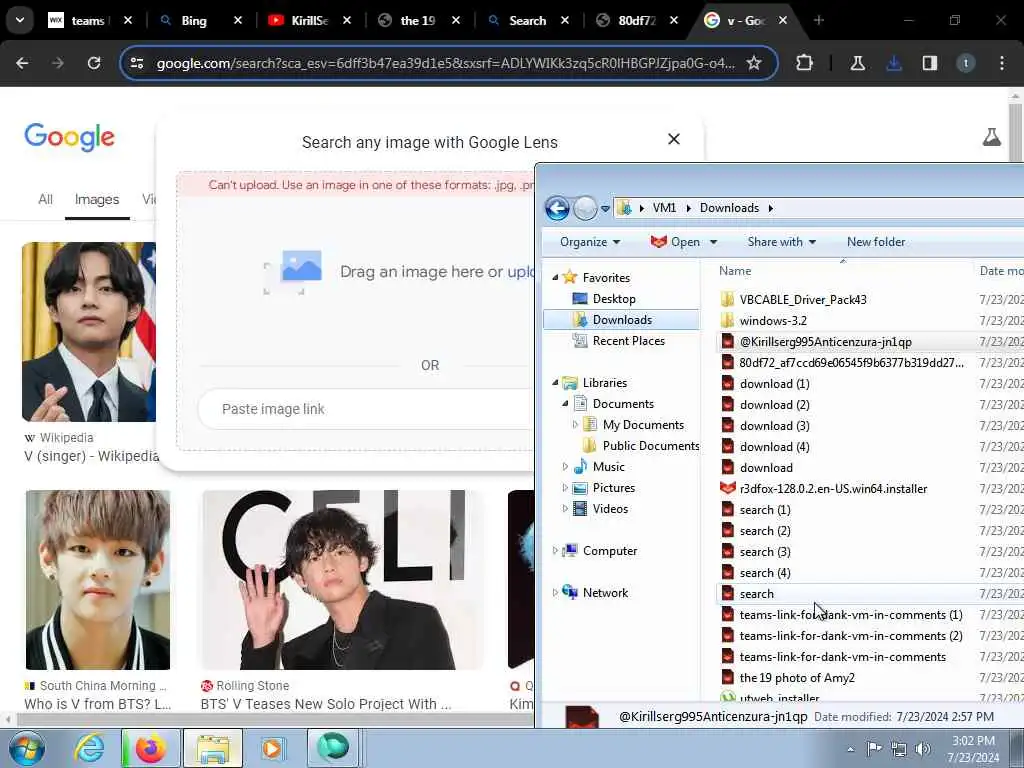Select the Images search tab
1024x768 pixels.
pos(97,200)
